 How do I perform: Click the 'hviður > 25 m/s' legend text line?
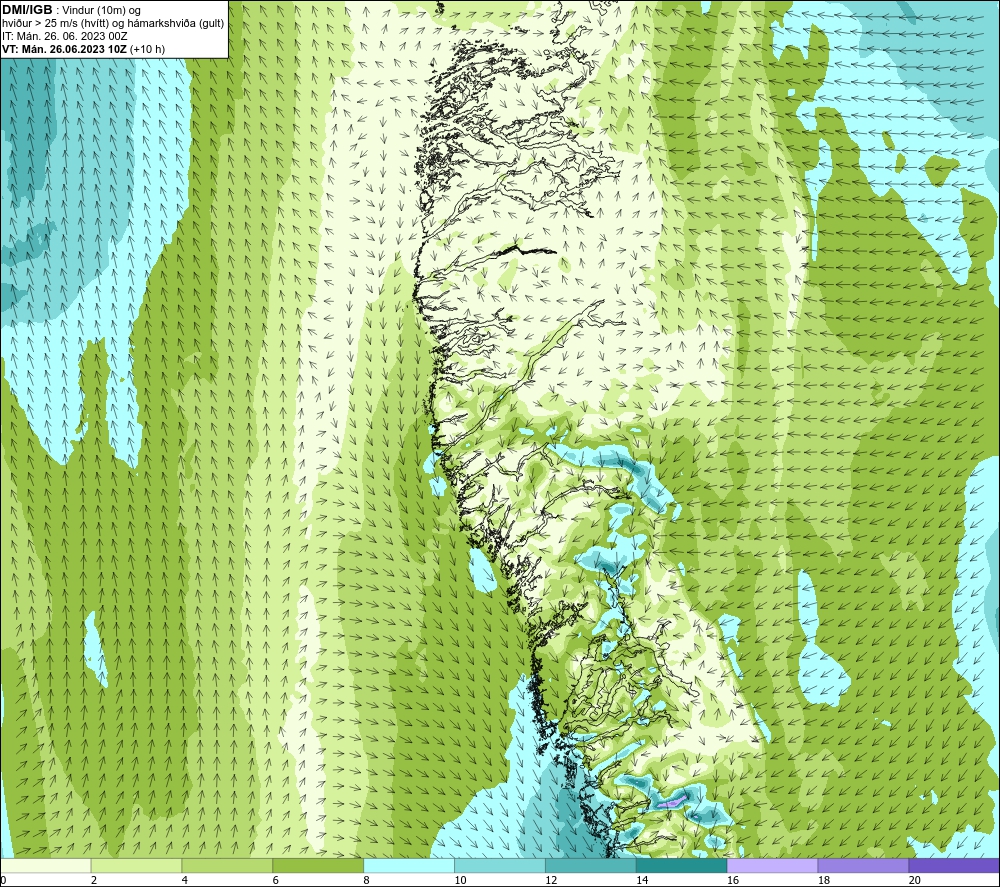point(113,24)
